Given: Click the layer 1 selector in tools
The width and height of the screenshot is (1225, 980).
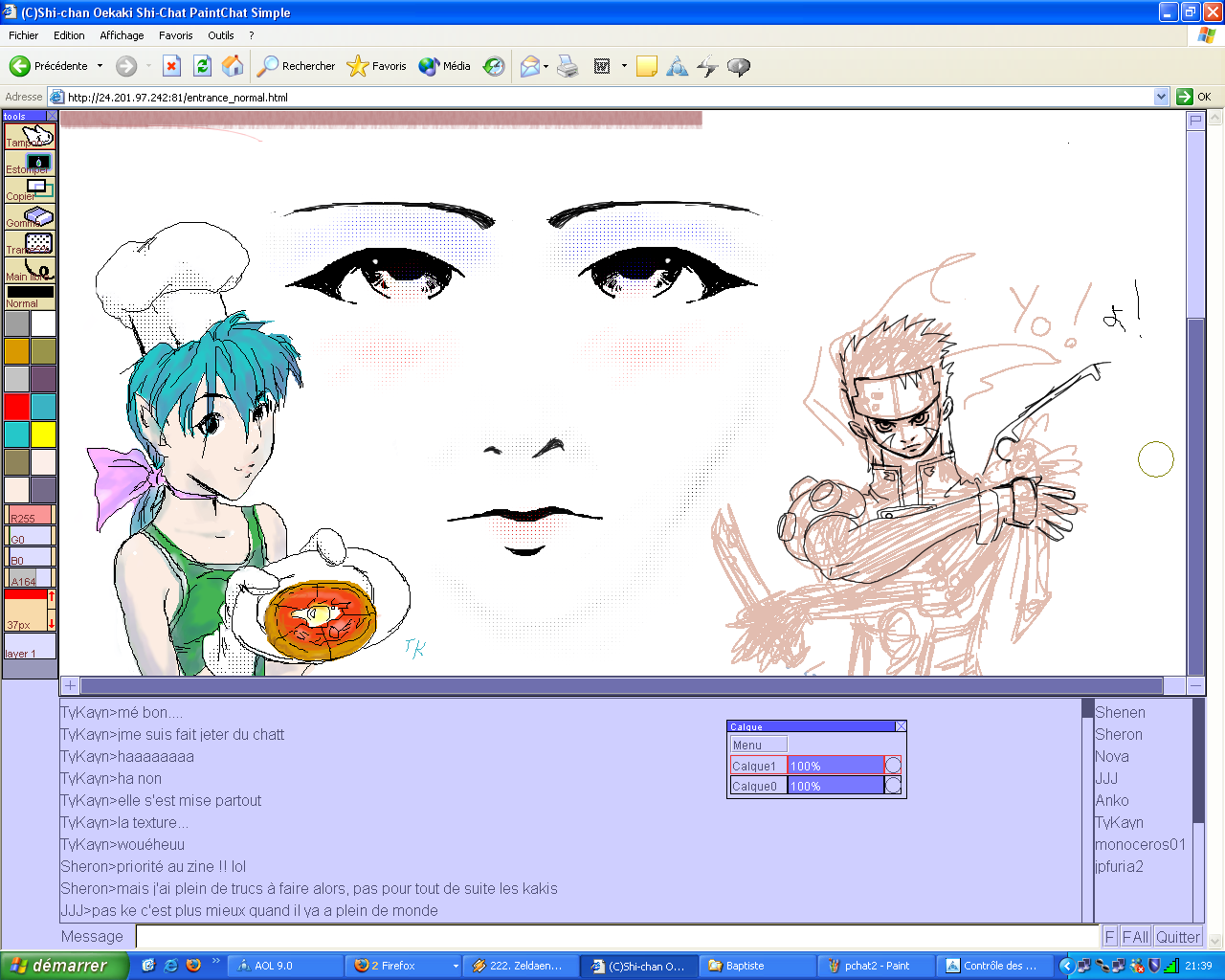Looking at the screenshot, I should (30, 646).
